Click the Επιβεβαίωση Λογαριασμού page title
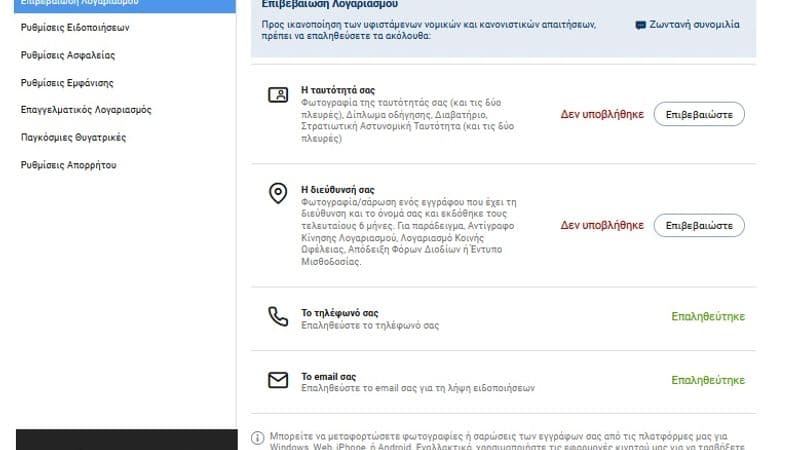The width and height of the screenshot is (800, 450). coord(330,4)
